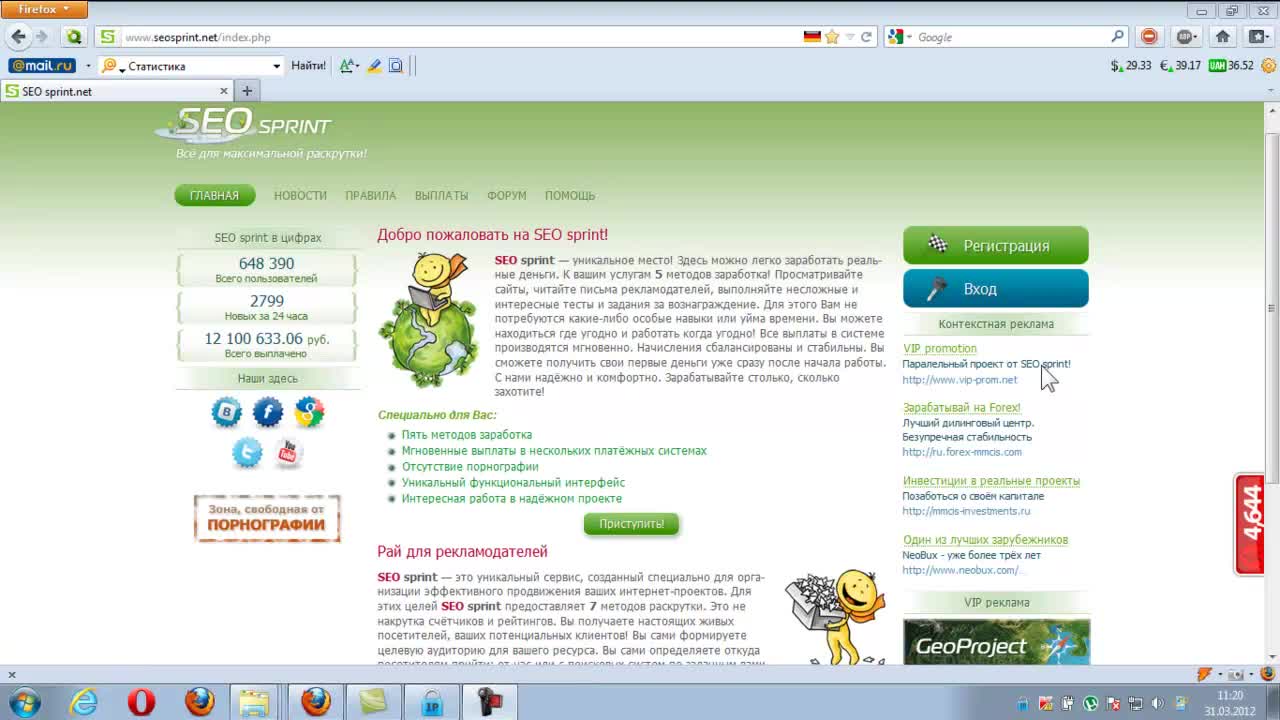The image size is (1280, 720).
Task: Open the Зарабатывай на Forex! link
Action: 961,408
